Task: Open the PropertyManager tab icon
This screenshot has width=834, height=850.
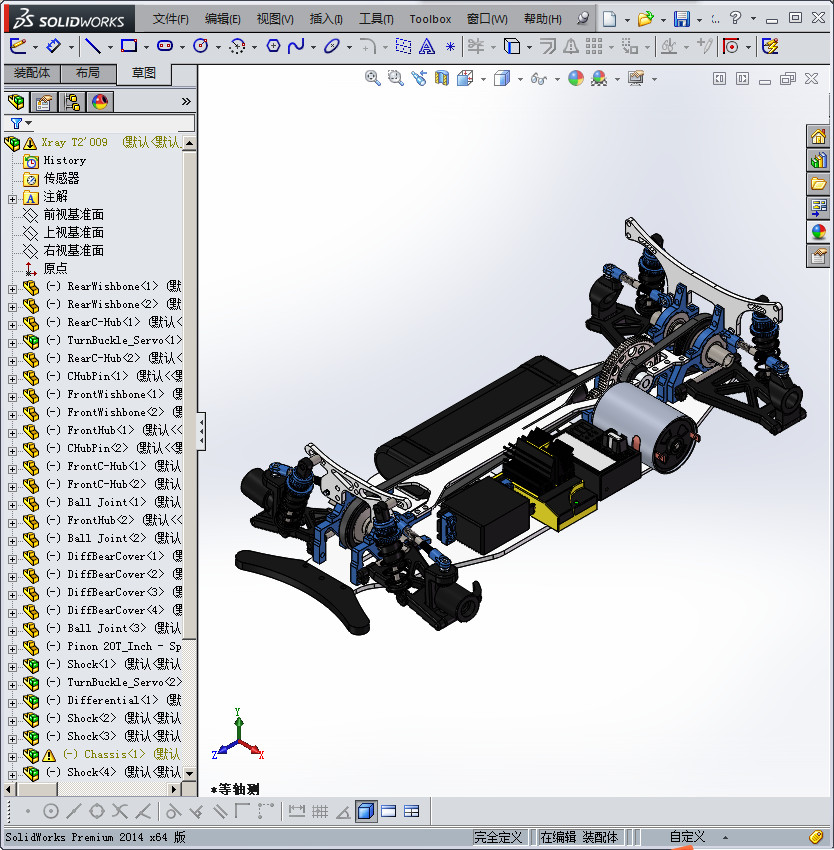Action: point(43,102)
